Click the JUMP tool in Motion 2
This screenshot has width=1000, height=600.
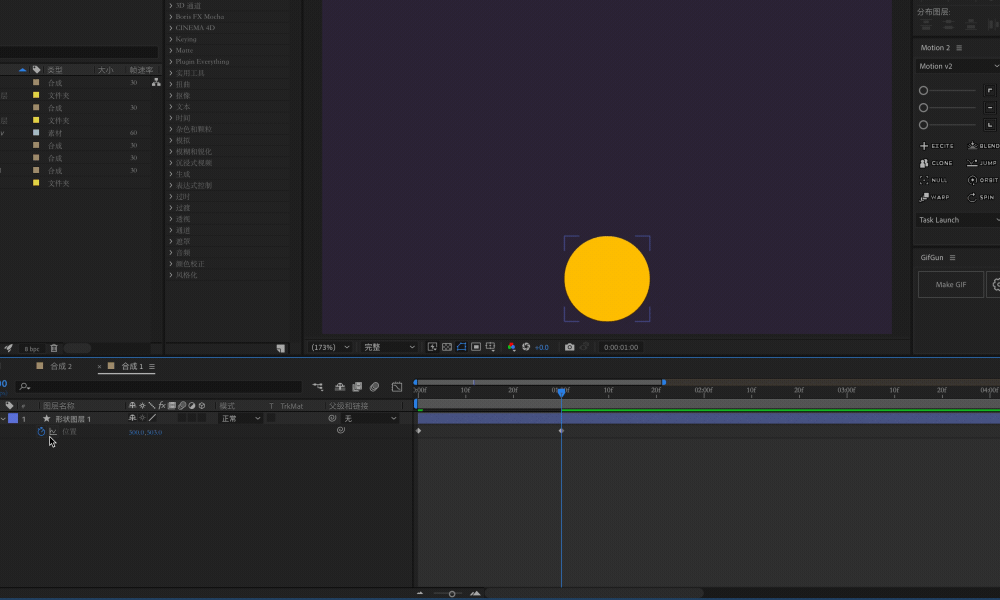pyautogui.click(x=982, y=163)
